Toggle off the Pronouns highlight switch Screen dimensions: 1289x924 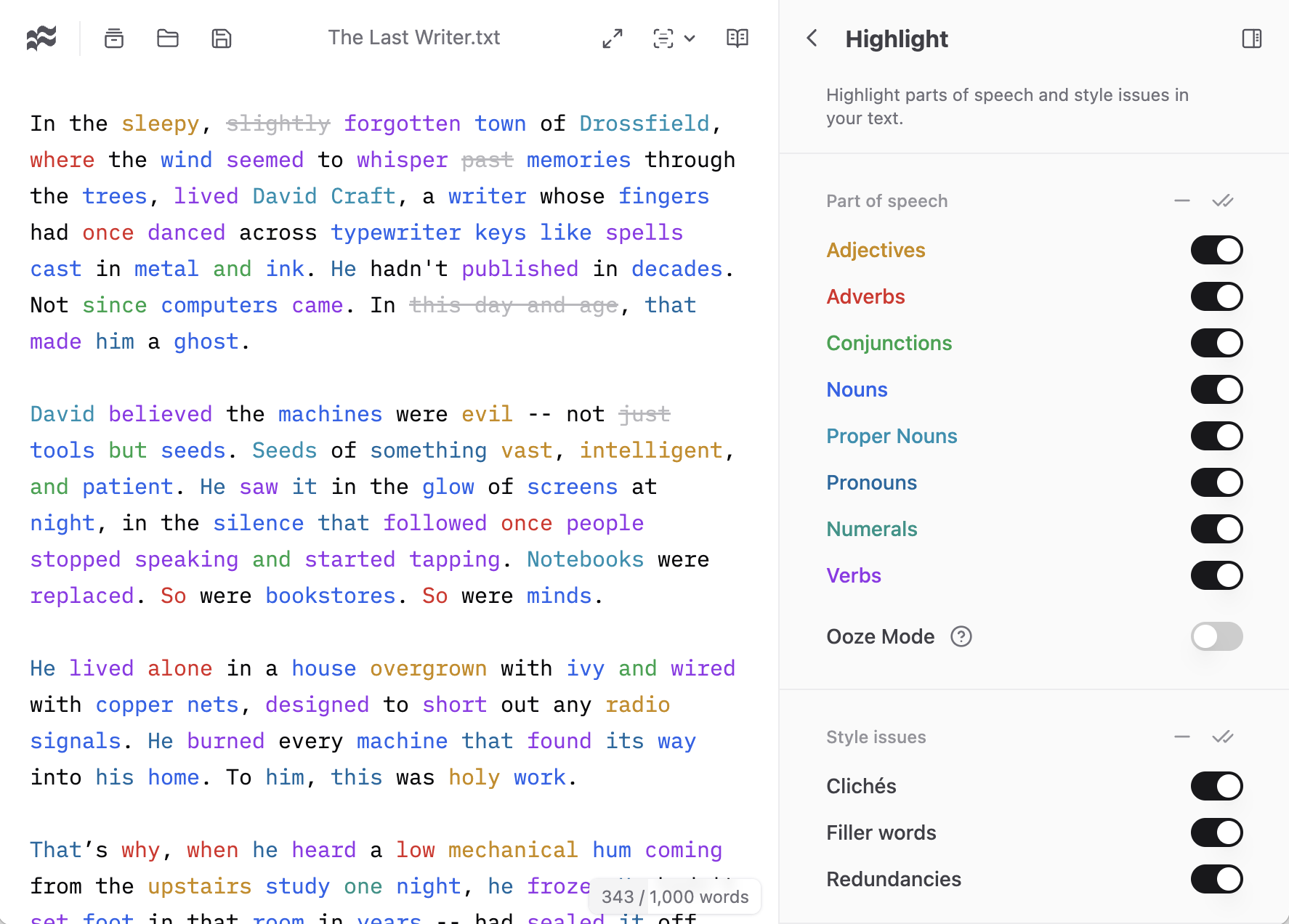pos(1216,482)
